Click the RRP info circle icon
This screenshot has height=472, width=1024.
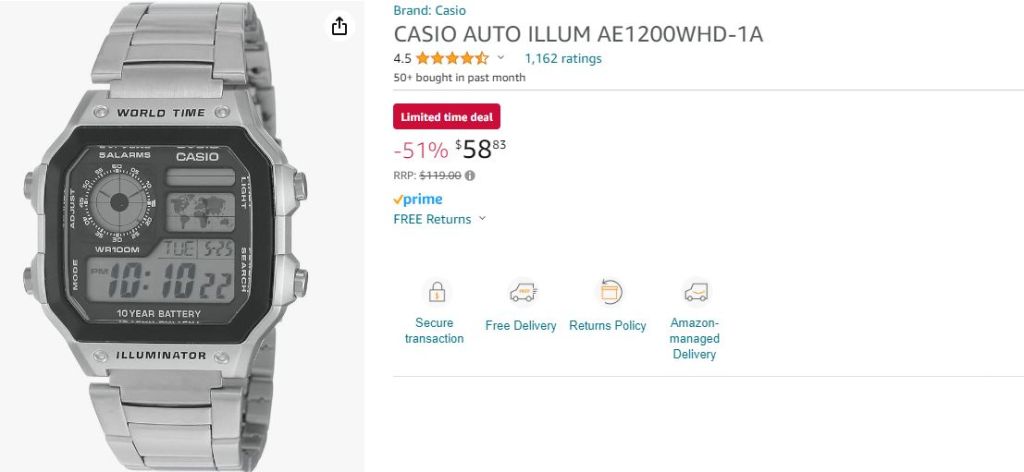point(470,176)
